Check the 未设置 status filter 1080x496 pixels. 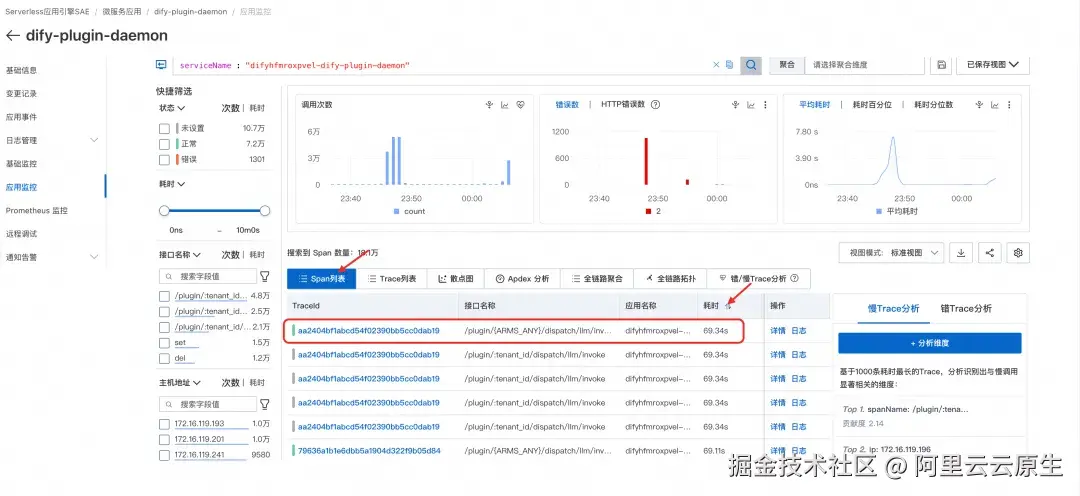164,128
